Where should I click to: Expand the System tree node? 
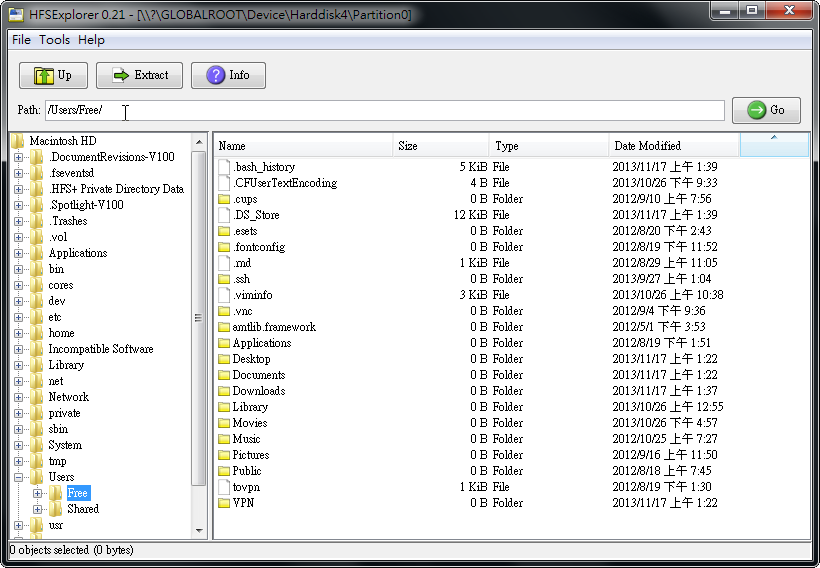[18, 445]
